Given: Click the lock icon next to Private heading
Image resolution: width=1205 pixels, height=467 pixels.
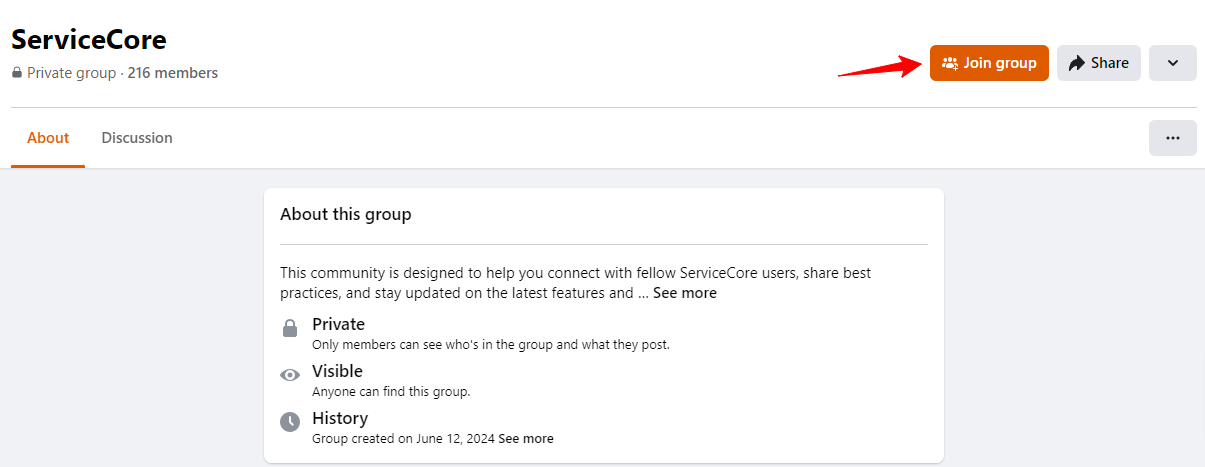Looking at the screenshot, I should point(290,328).
